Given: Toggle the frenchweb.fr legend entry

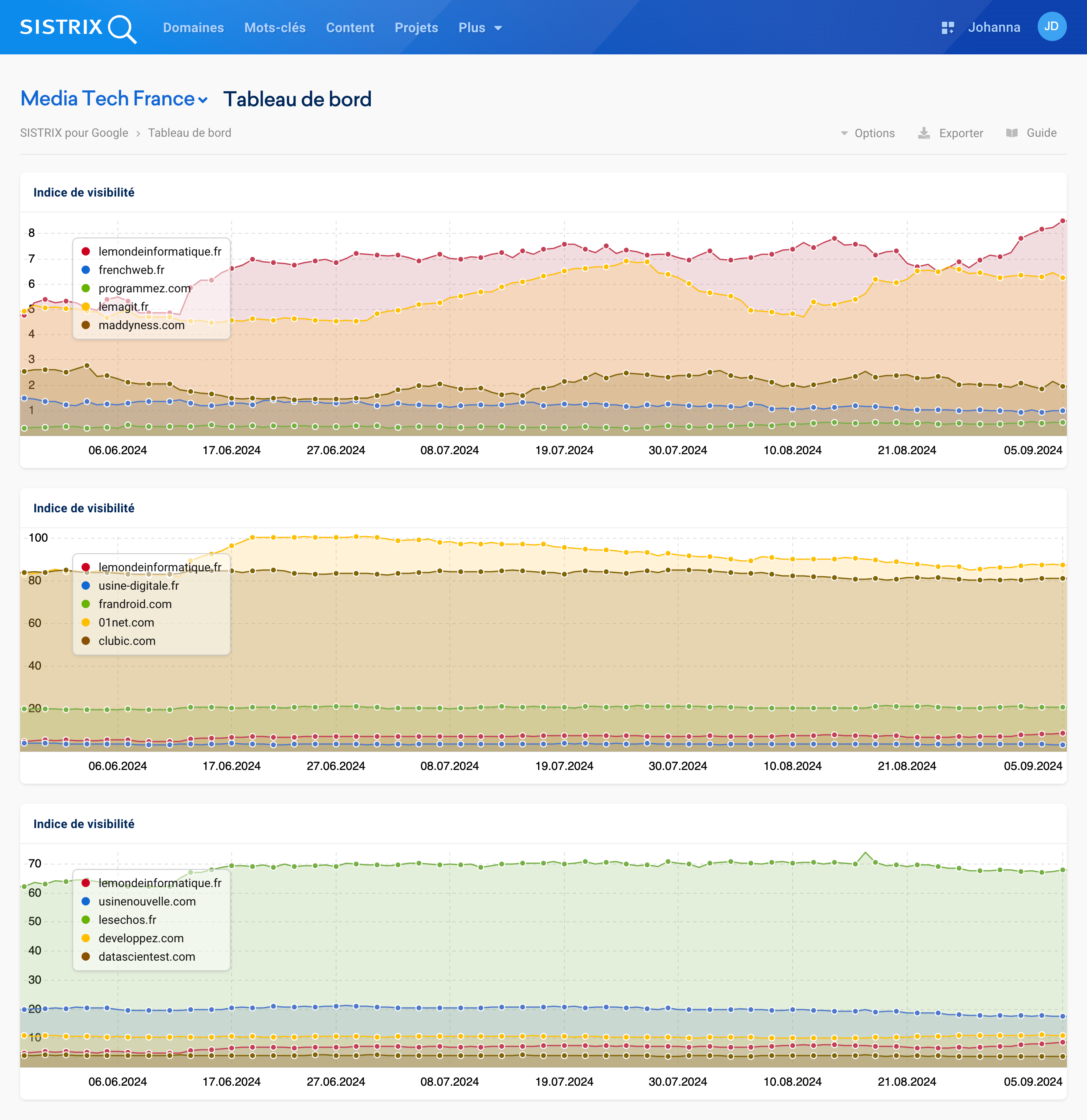Looking at the screenshot, I should click(x=123, y=270).
